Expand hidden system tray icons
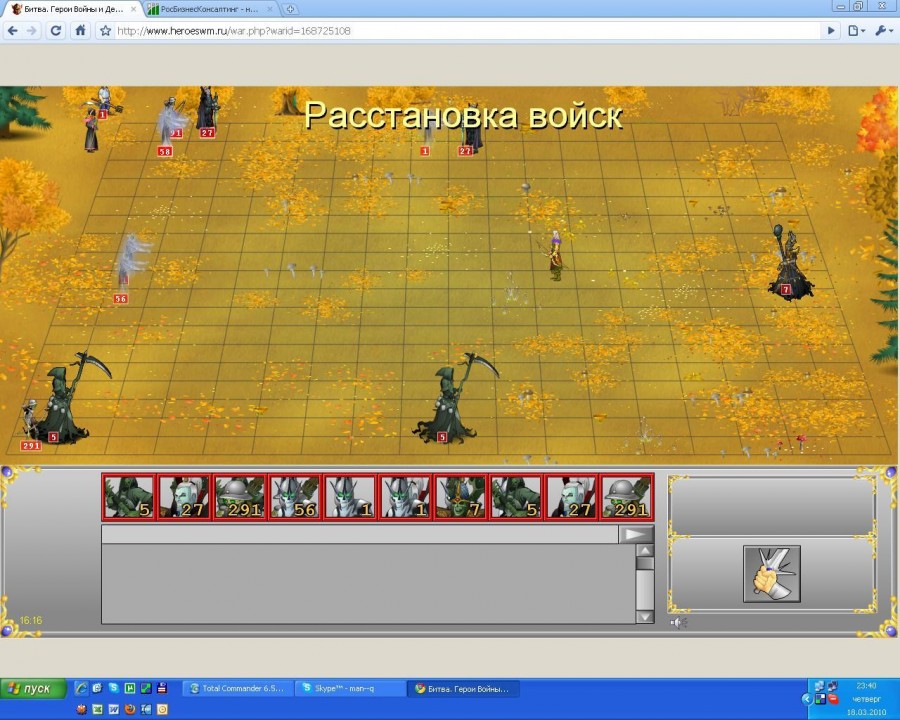 click(806, 699)
